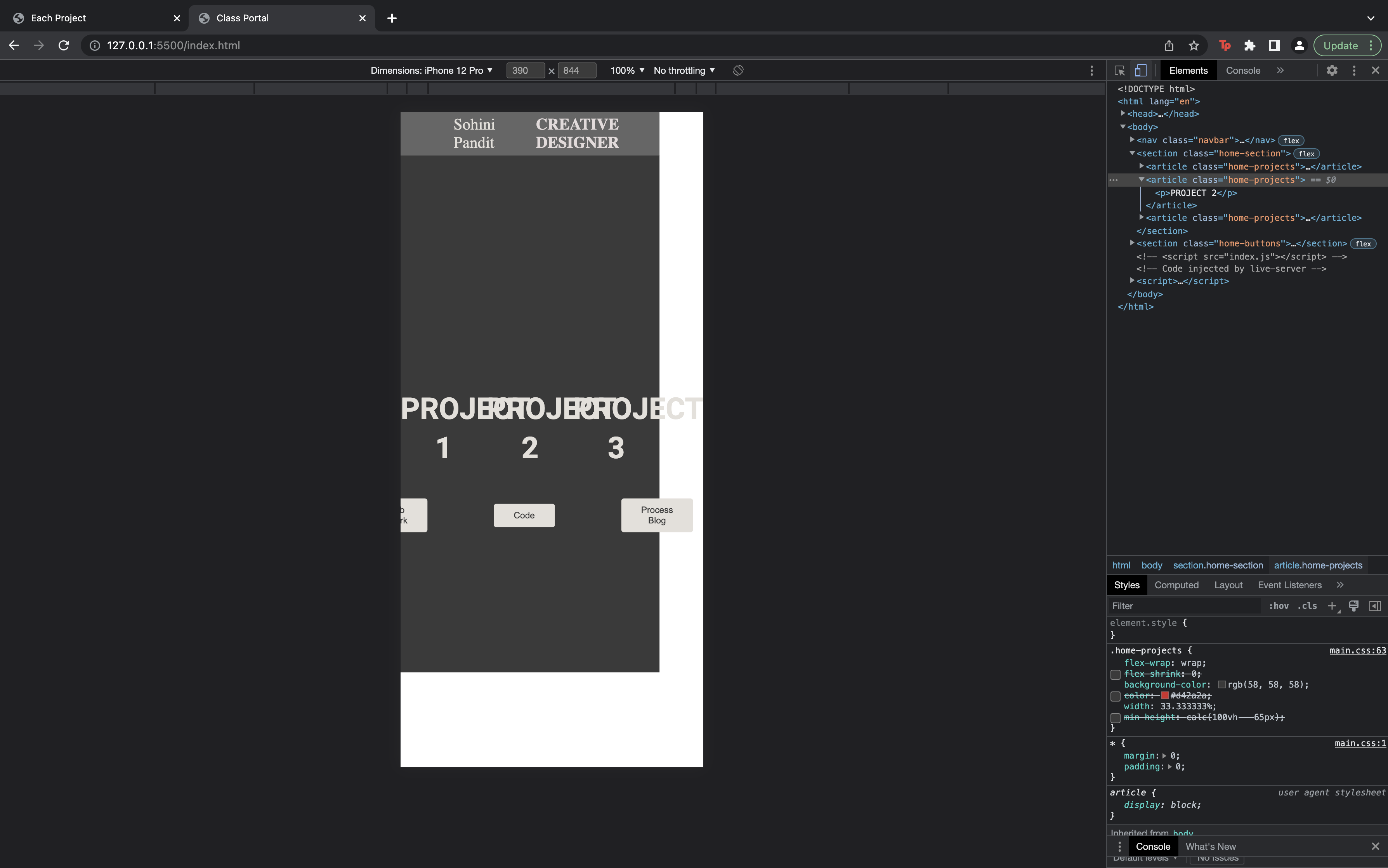Click the rotate screen orientation icon

(x=738, y=71)
